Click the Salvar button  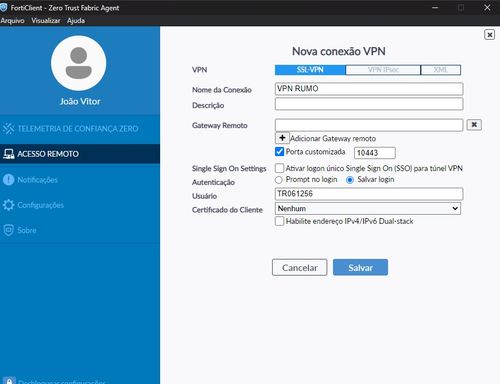(360, 267)
